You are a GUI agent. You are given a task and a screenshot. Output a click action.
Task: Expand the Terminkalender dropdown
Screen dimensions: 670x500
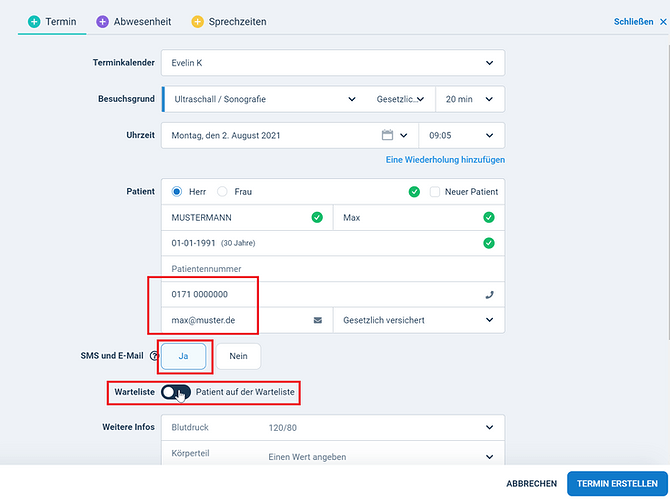point(489,63)
